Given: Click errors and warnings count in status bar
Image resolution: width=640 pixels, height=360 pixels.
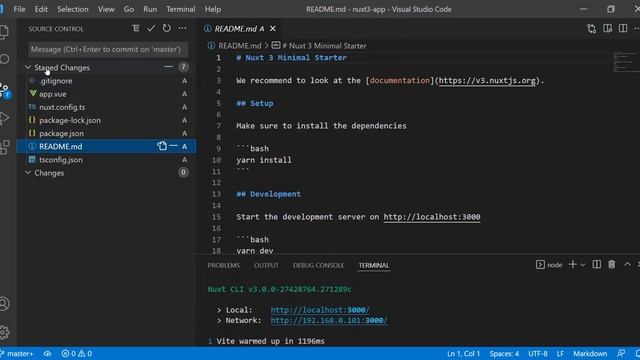Looking at the screenshot, I should 77,353.
